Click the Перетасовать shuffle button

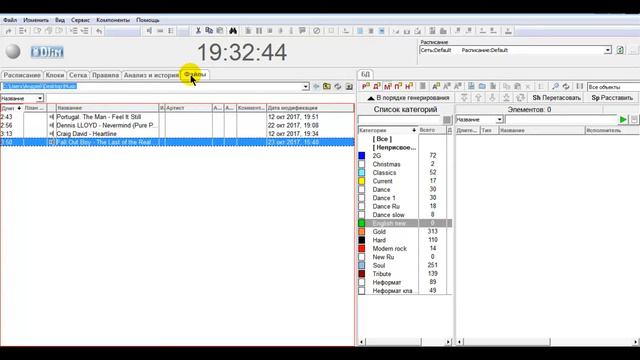[x=556, y=98]
